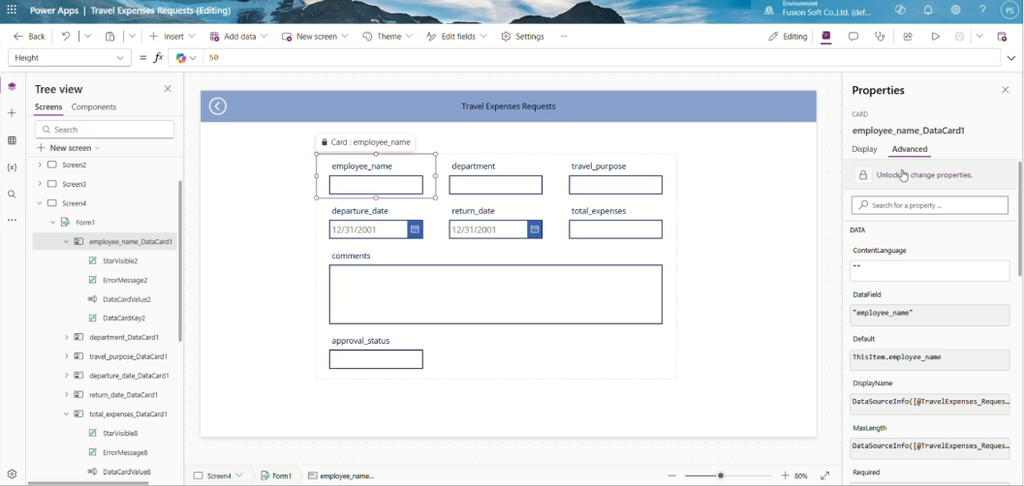
Task: Select Advanced tab in Properties
Action: point(909,149)
